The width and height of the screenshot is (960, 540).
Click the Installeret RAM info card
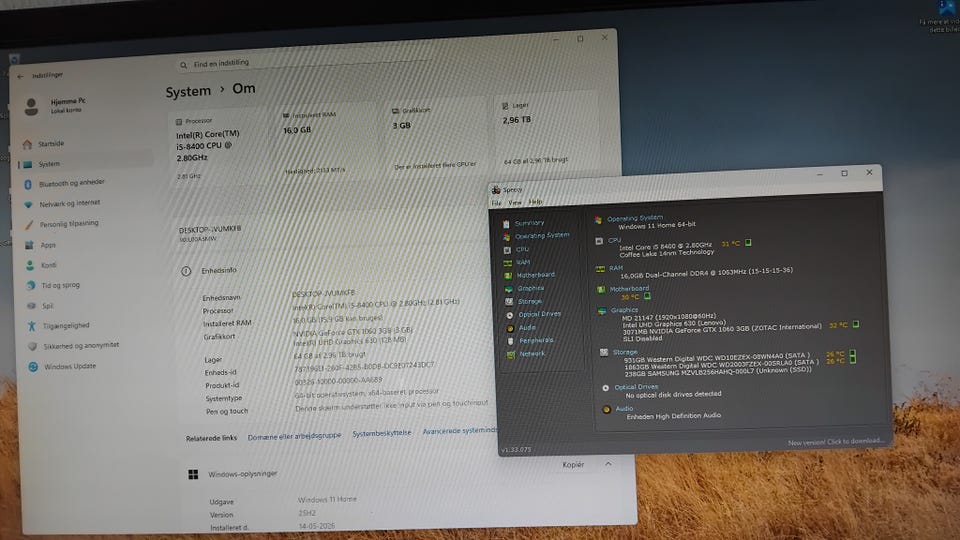tap(328, 143)
